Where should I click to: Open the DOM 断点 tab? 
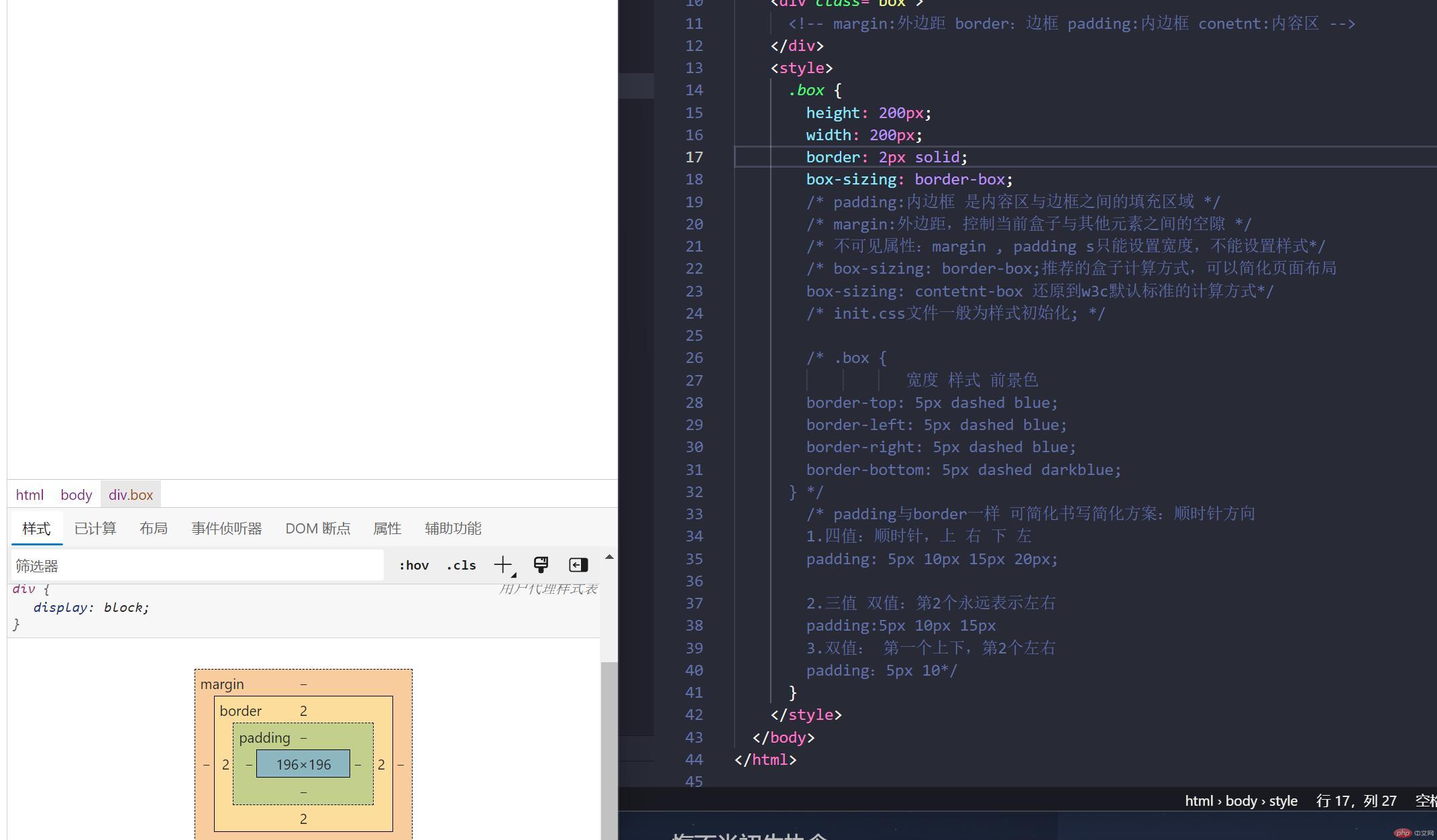(x=318, y=529)
